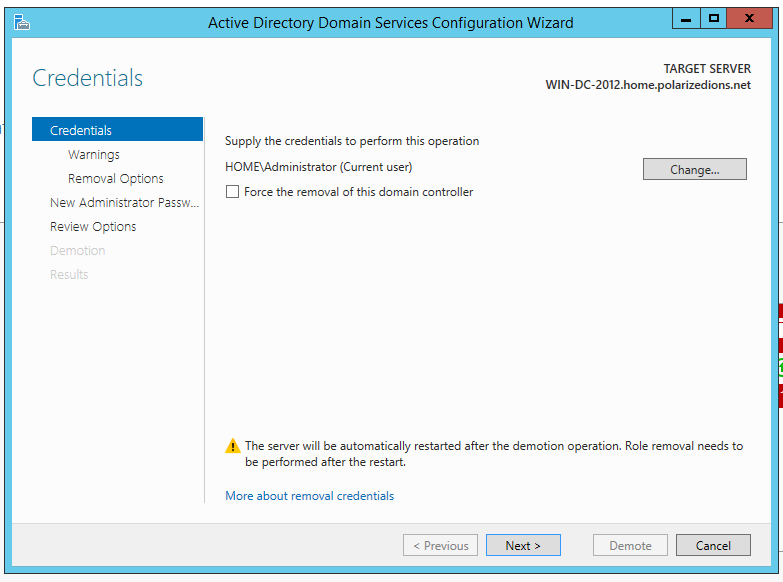Click the Demotion step in the sidebar

tap(78, 251)
